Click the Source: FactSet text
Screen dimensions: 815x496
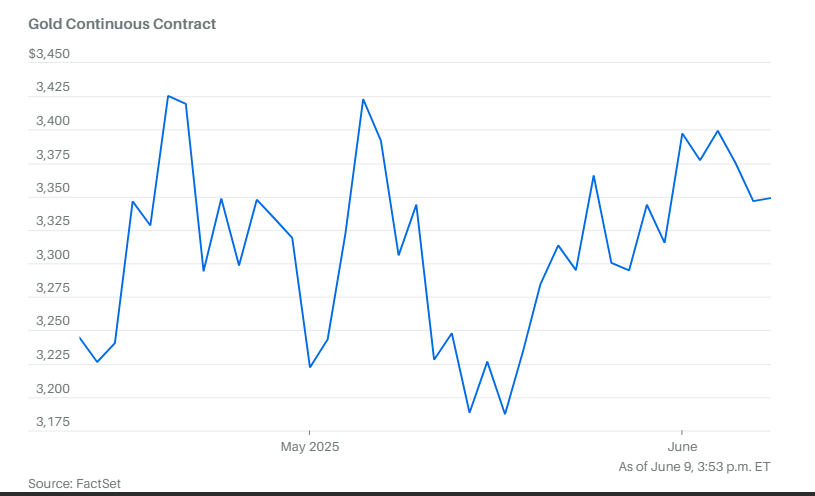coord(74,484)
